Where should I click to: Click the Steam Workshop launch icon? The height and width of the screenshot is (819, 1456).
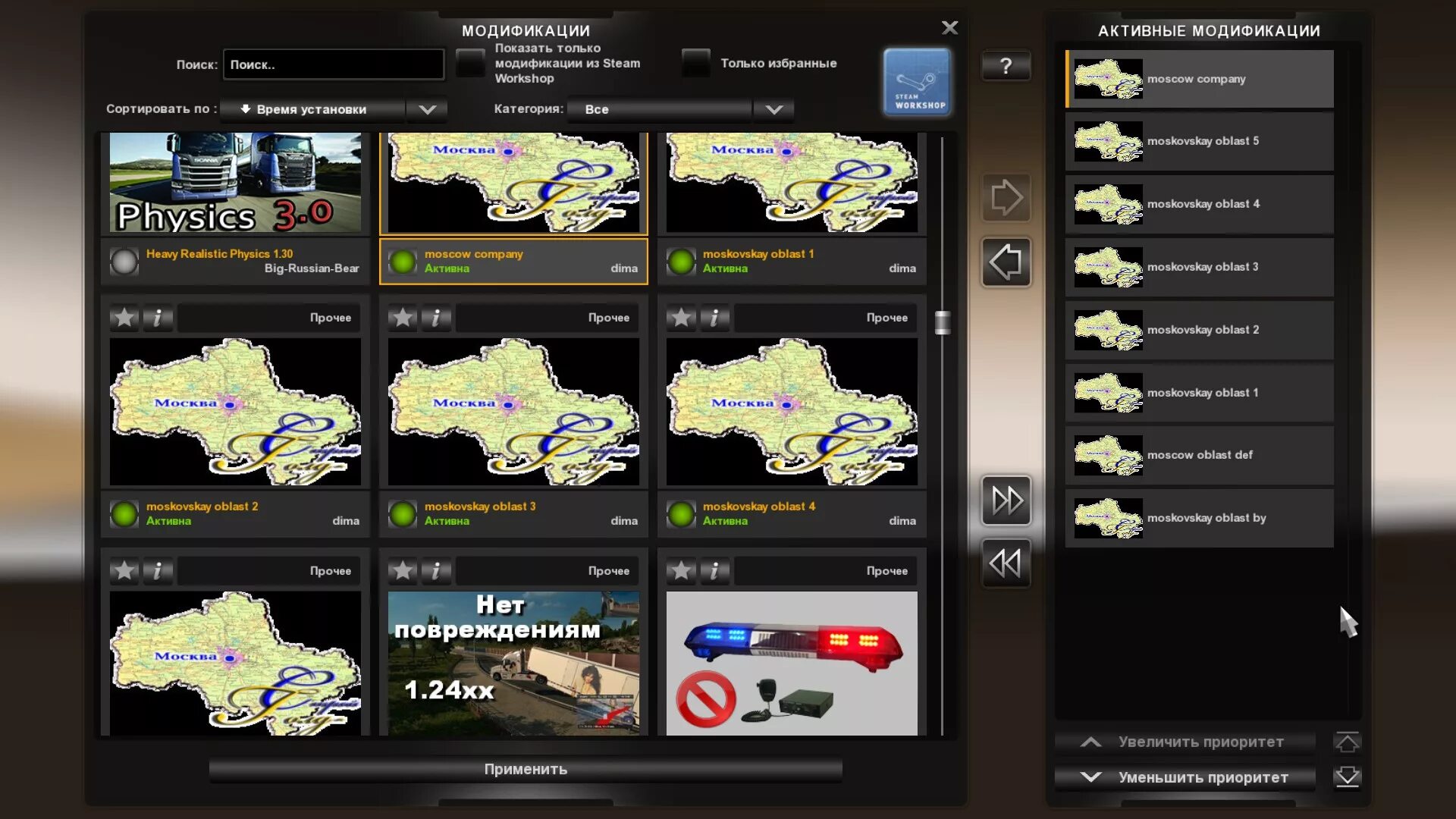click(x=915, y=82)
